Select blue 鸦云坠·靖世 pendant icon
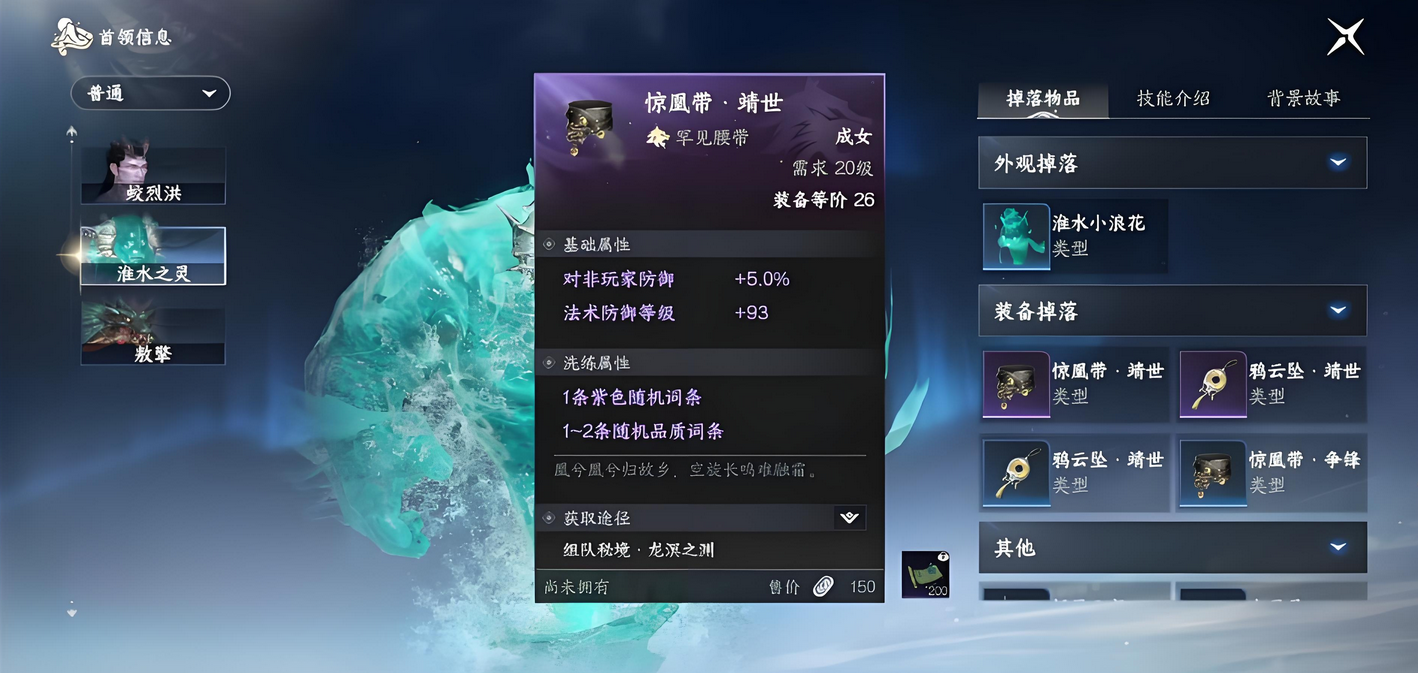Image resolution: width=1418 pixels, height=673 pixels. click(x=1016, y=473)
